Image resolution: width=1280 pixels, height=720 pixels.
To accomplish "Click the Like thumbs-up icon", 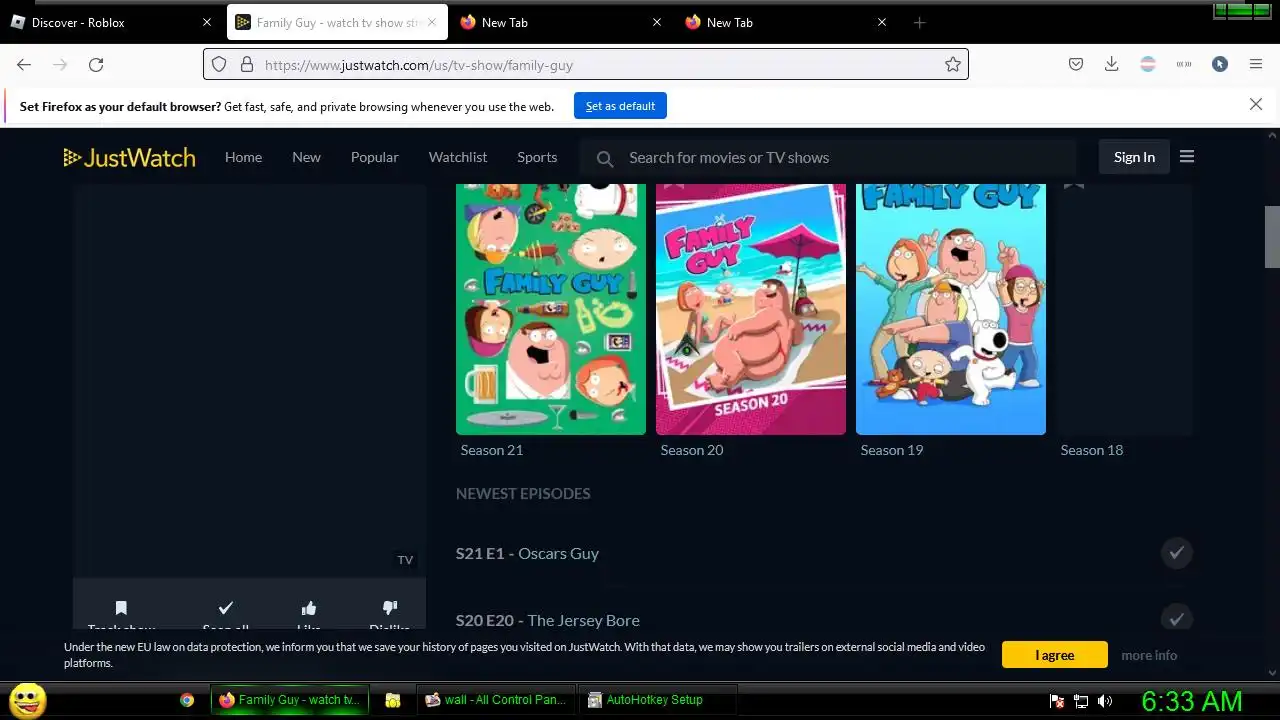I will click(x=309, y=608).
